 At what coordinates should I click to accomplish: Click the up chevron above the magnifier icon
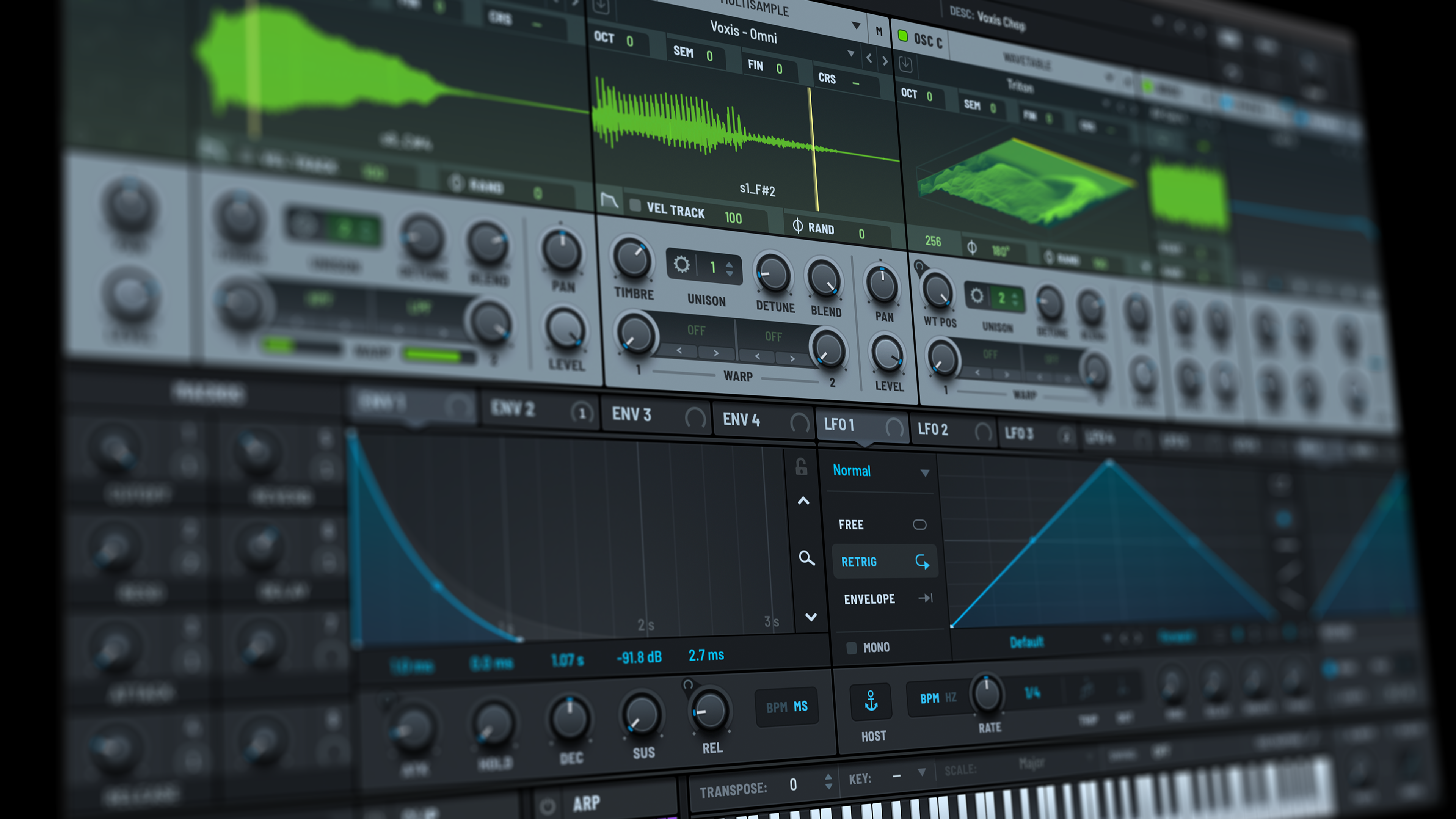point(803,501)
